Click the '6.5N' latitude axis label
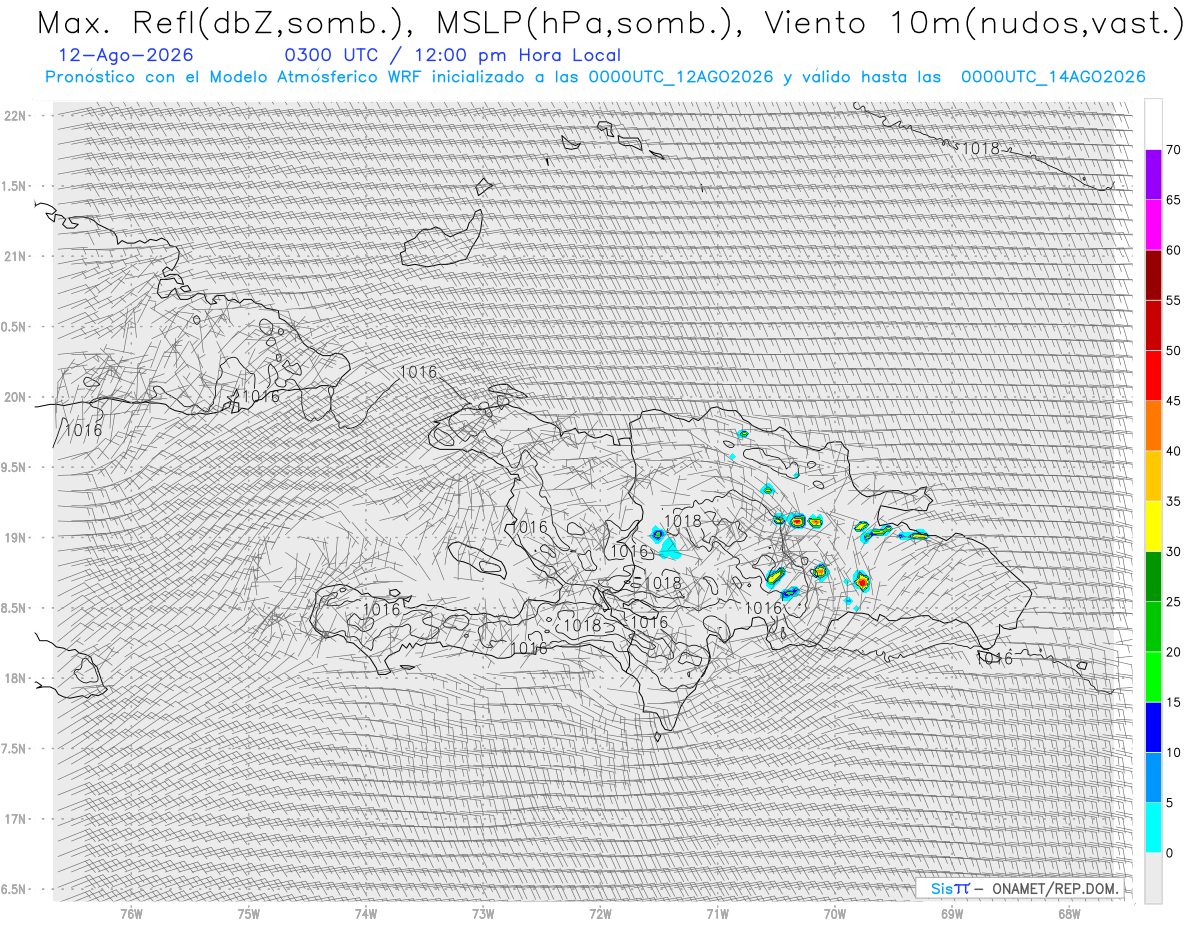The image size is (1200, 927). (12, 889)
